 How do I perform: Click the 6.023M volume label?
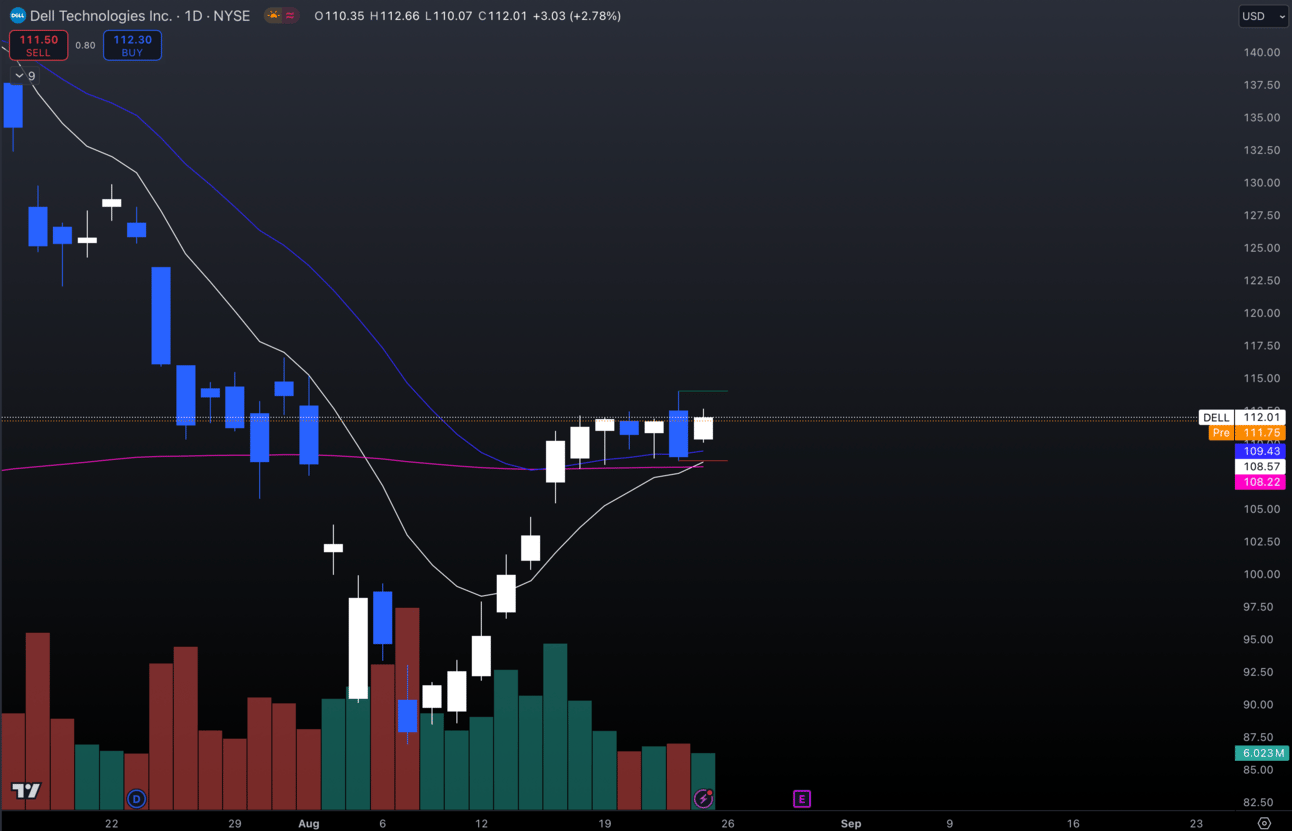pyautogui.click(x=1260, y=753)
